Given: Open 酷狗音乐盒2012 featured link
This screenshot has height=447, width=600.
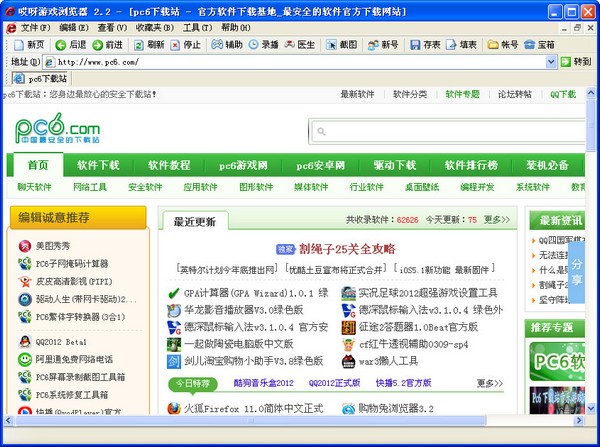Looking at the screenshot, I should pos(264,383).
